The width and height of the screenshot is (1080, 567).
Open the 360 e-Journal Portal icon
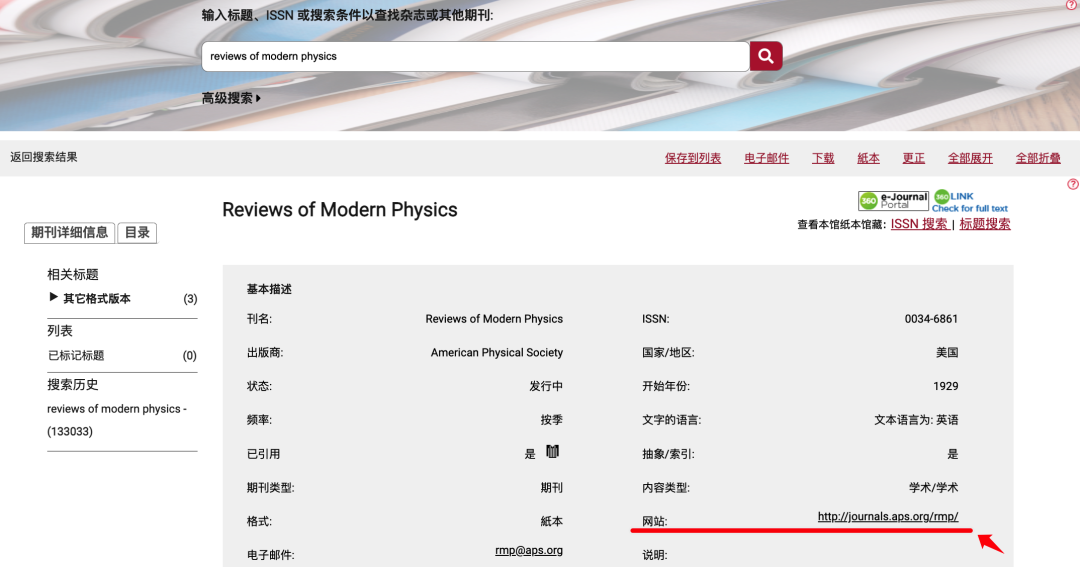click(x=893, y=200)
